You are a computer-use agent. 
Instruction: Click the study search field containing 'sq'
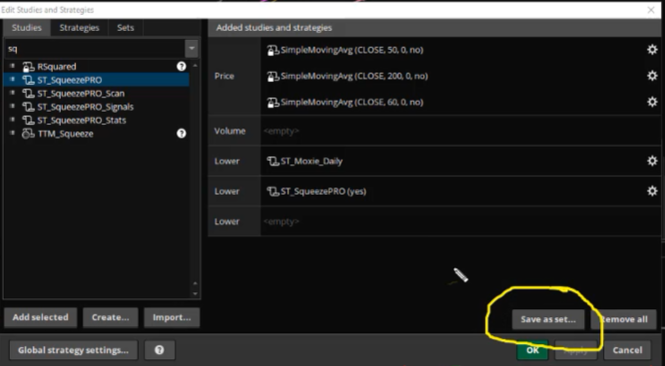[95, 48]
